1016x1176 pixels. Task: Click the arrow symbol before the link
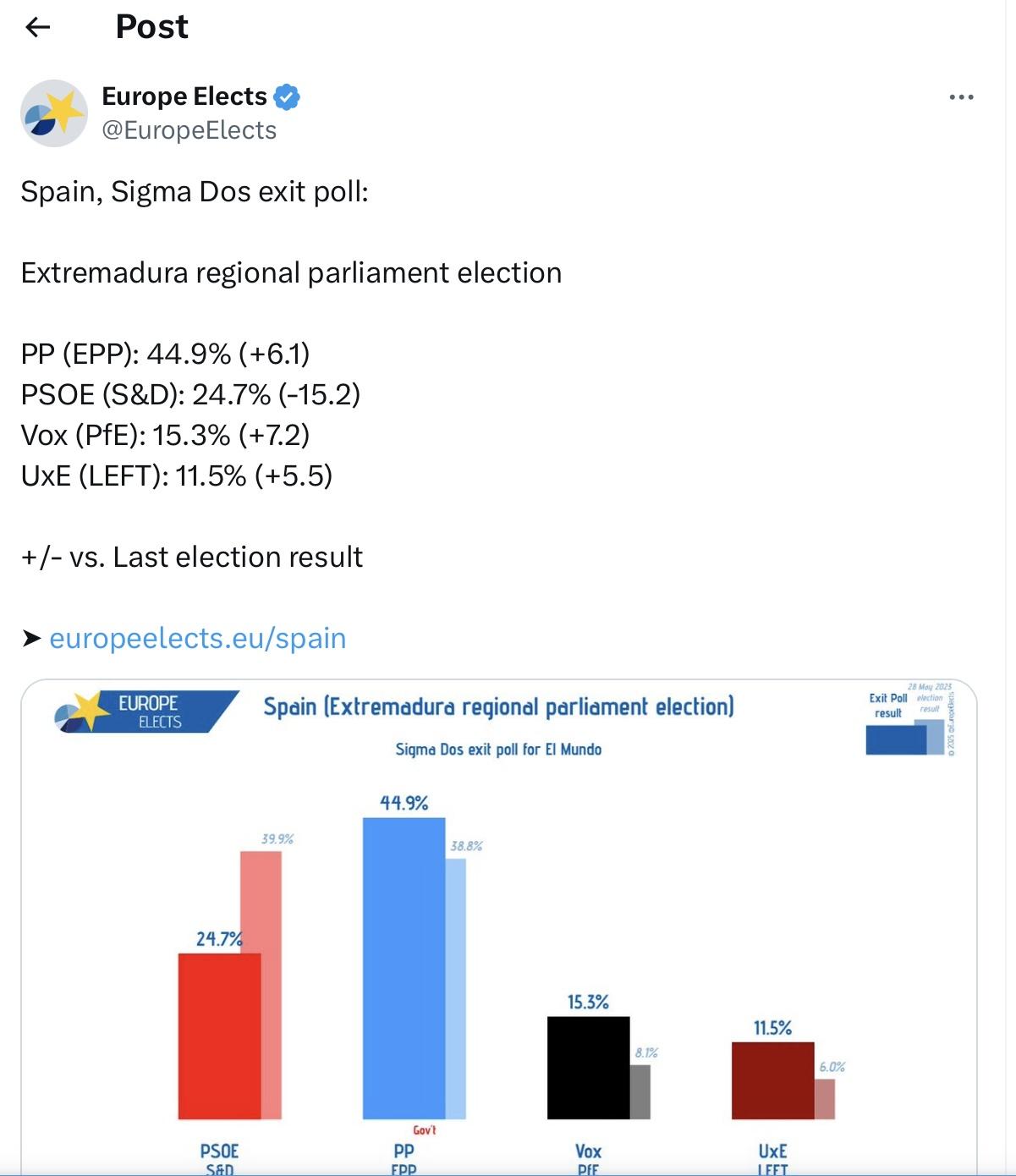31,638
